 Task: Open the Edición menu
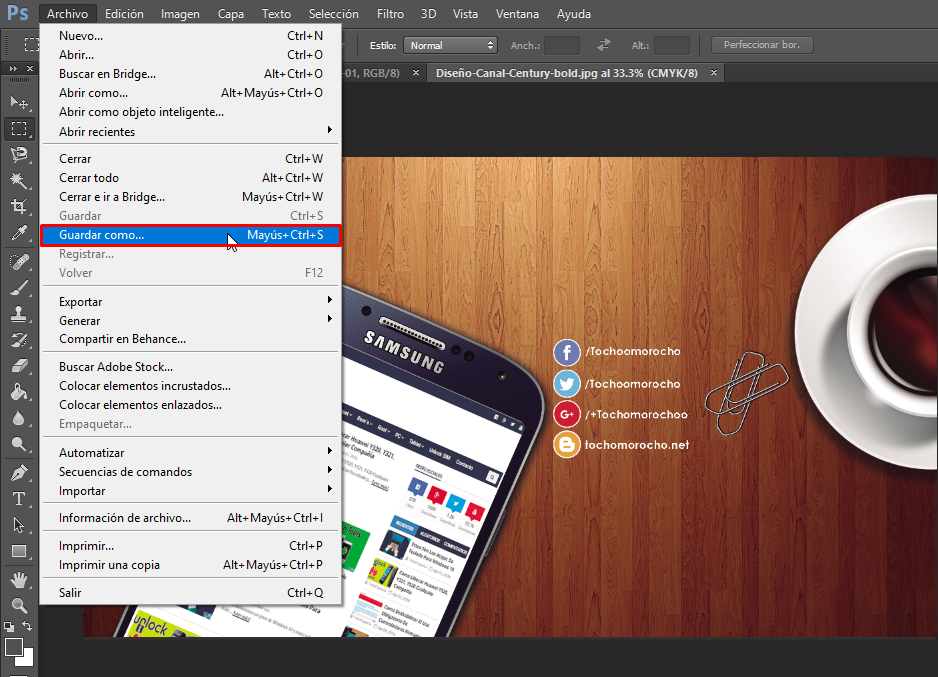tap(124, 14)
